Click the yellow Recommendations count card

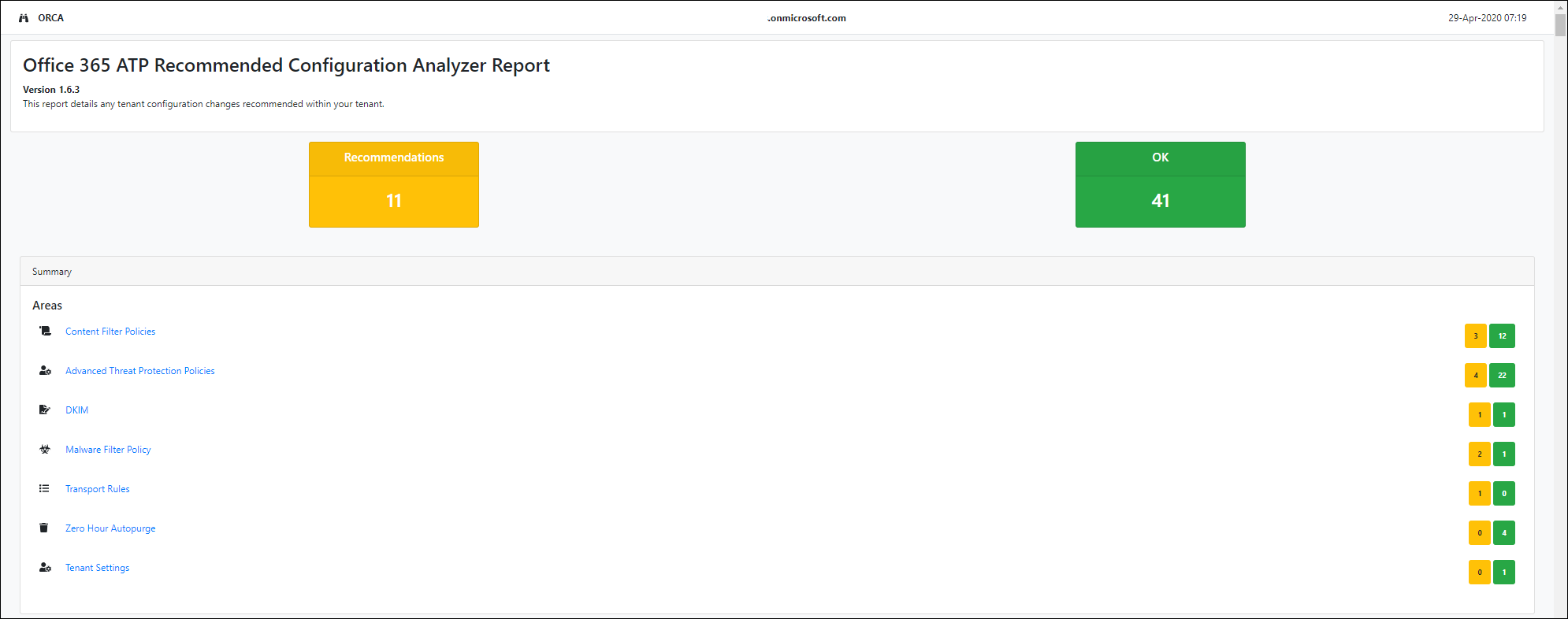click(394, 185)
